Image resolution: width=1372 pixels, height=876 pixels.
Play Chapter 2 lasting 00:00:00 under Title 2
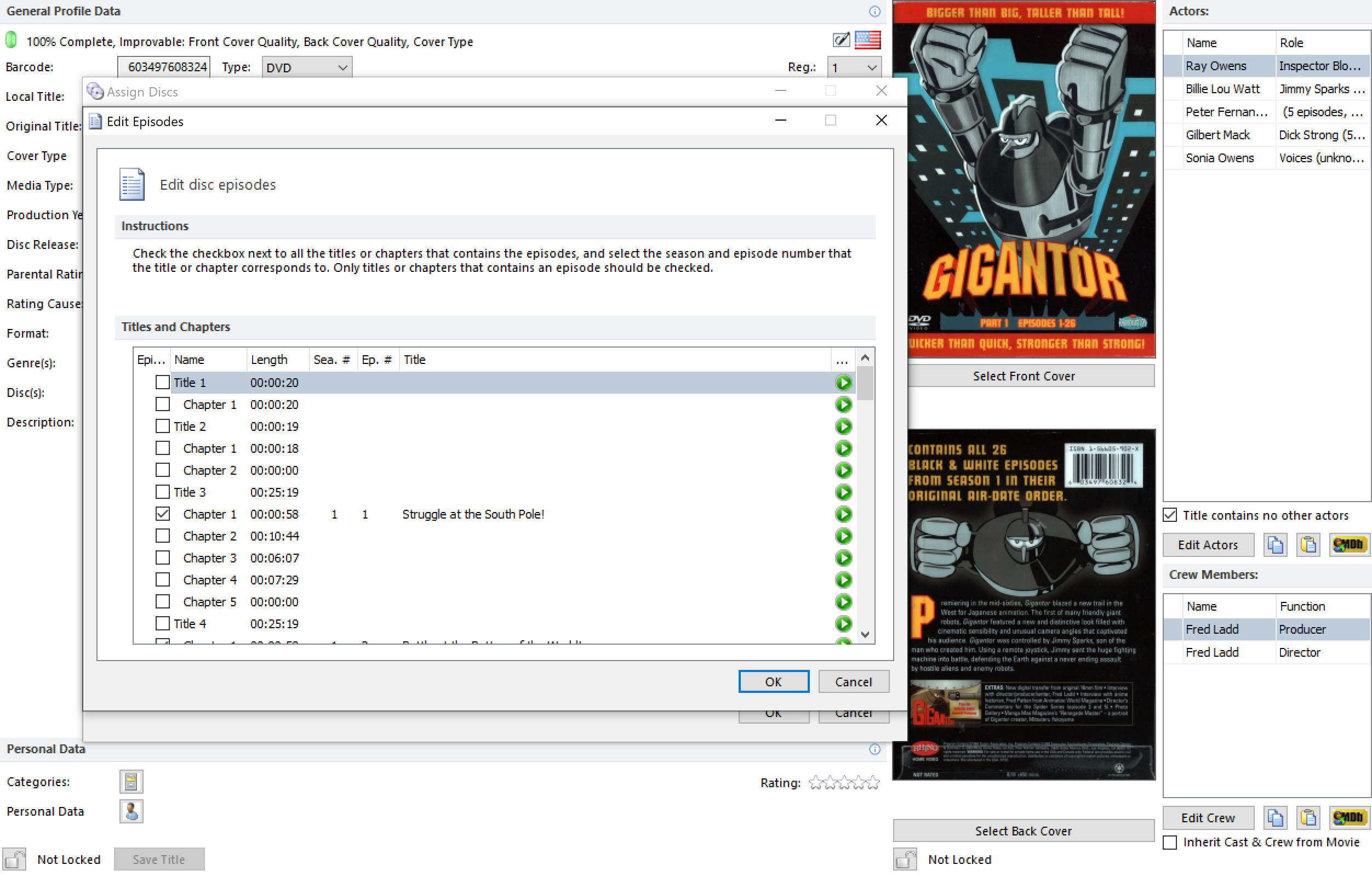(843, 470)
